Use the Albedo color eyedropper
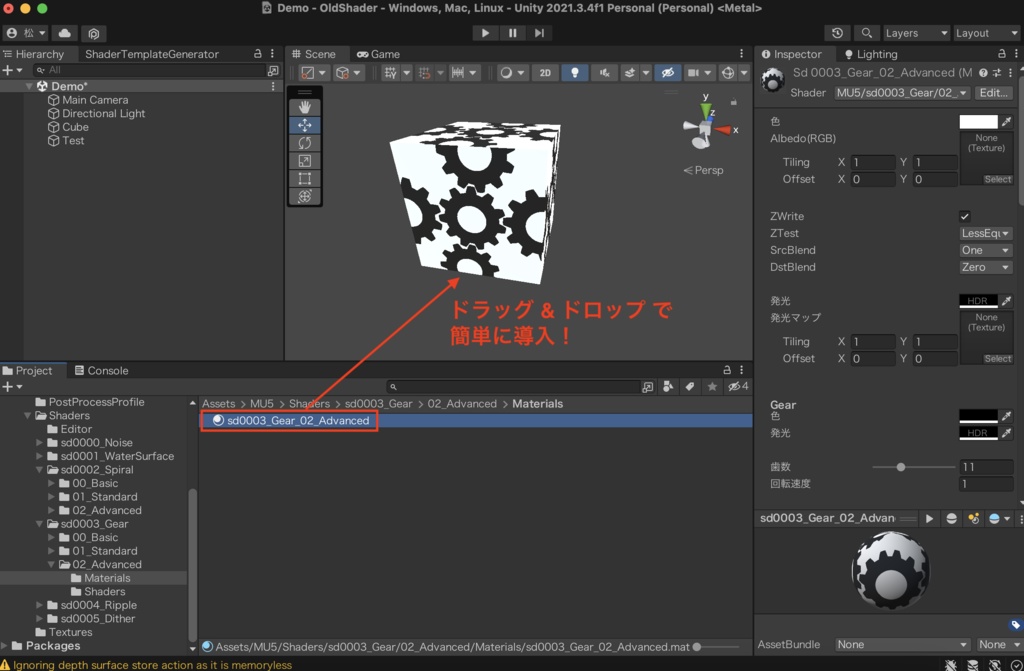This screenshot has width=1024, height=671. (x=1006, y=121)
